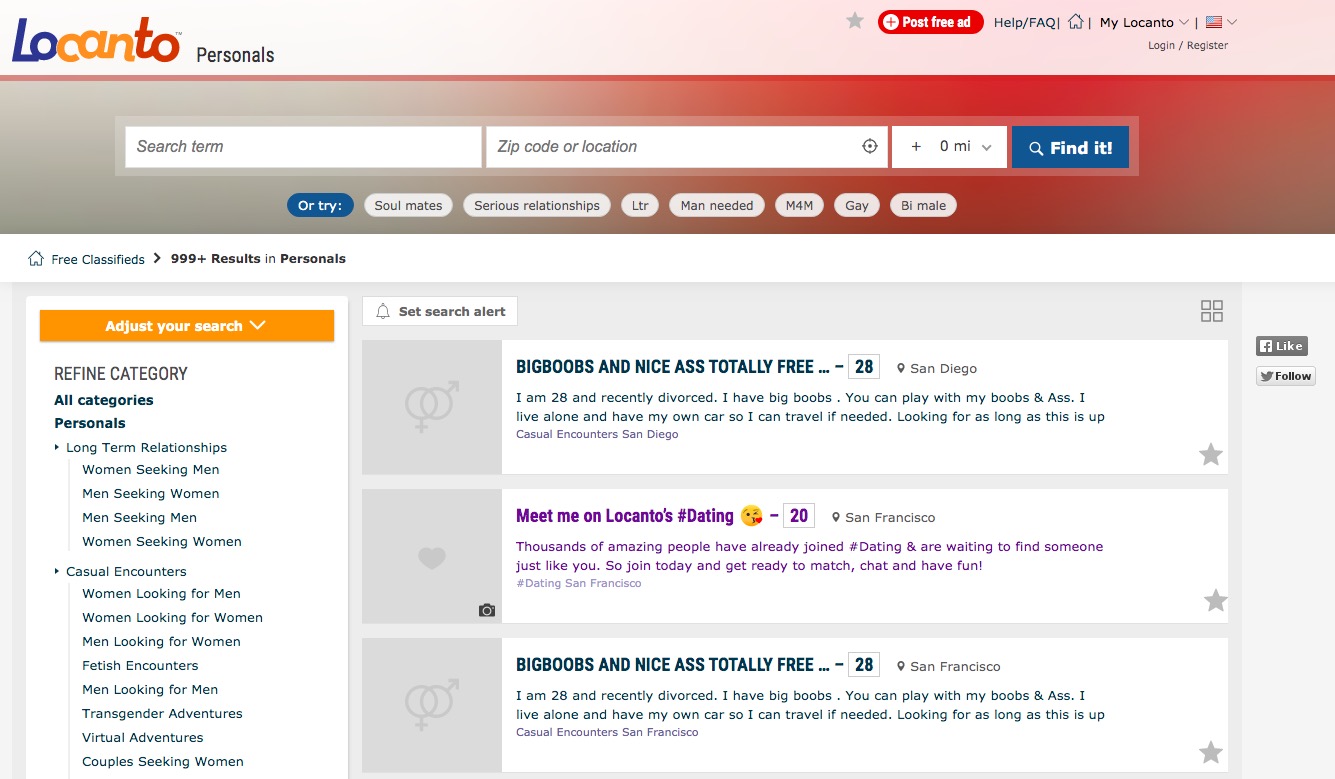Select the Serious relationships suggestion tag
The height and width of the screenshot is (779, 1335).
click(x=537, y=205)
